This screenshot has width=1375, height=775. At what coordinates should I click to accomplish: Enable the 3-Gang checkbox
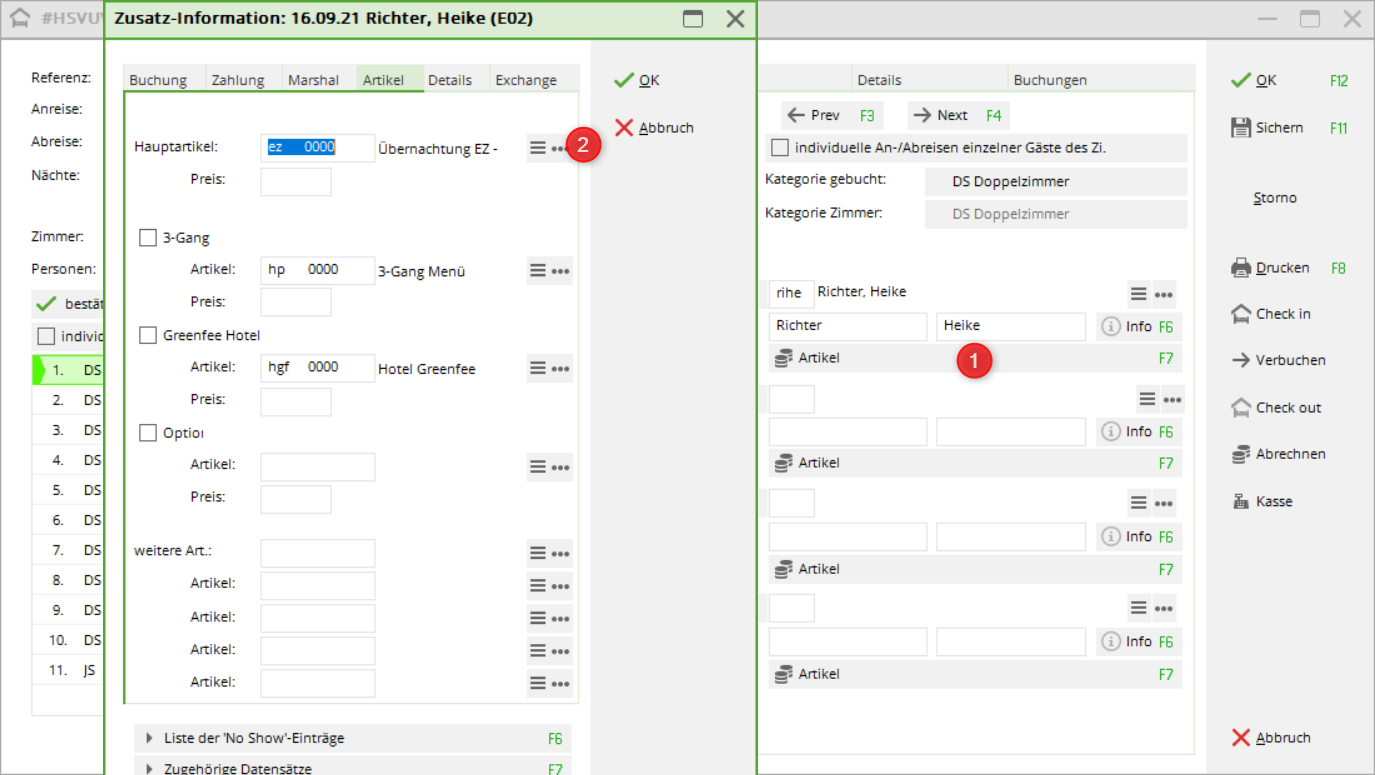pyautogui.click(x=148, y=238)
